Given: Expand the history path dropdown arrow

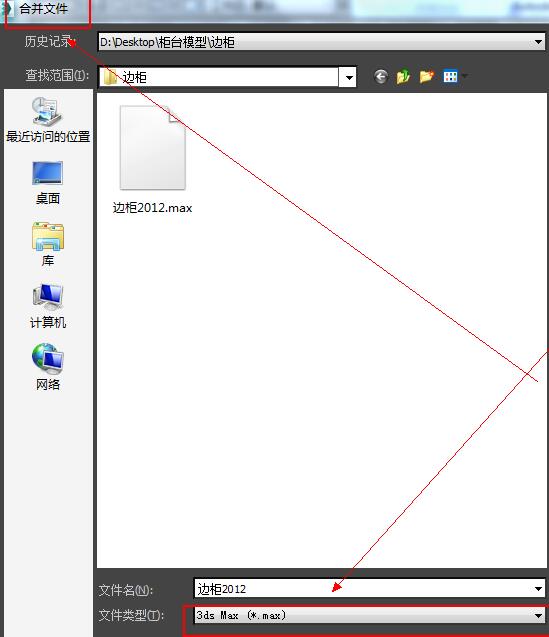Looking at the screenshot, I should pos(538,42).
